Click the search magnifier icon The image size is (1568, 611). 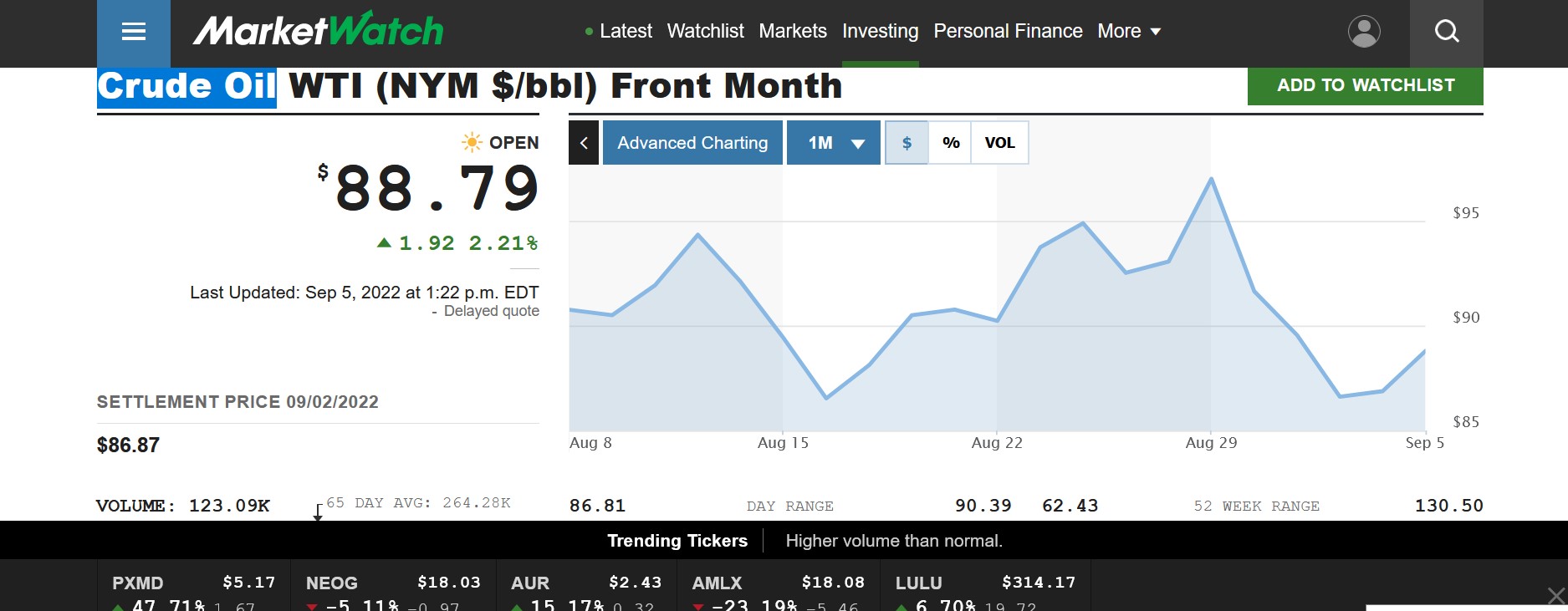point(1447,32)
